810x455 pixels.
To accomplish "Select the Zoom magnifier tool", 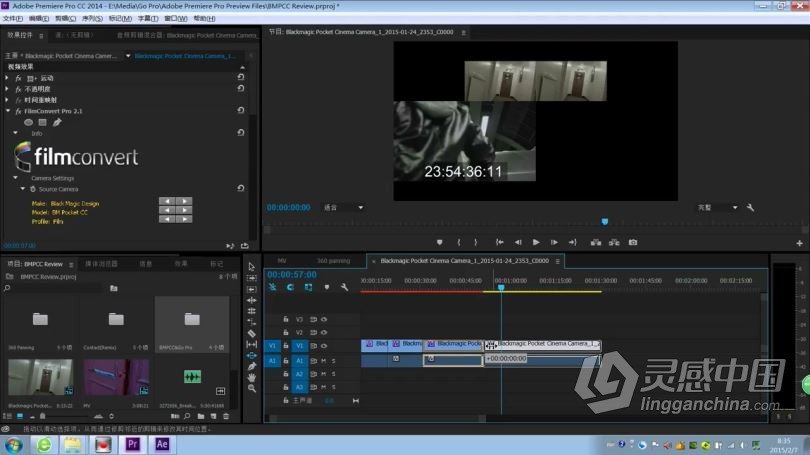I will click(x=252, y=388).
